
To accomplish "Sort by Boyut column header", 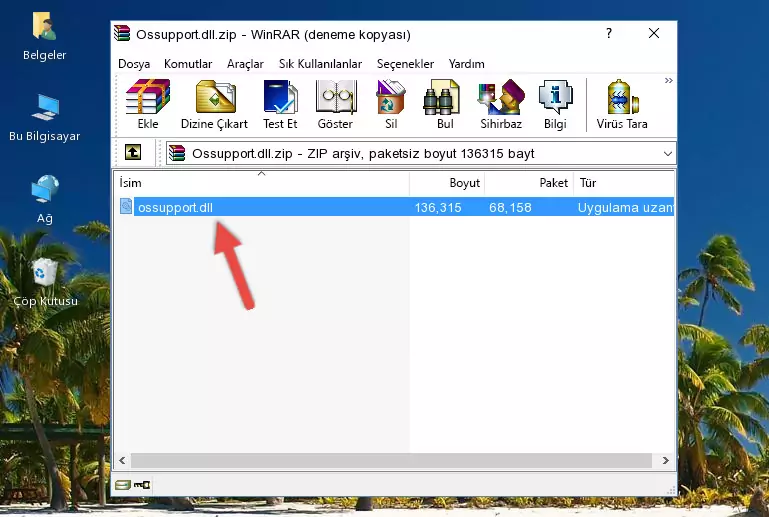I will pyautogui.click(x=447, y=183).
